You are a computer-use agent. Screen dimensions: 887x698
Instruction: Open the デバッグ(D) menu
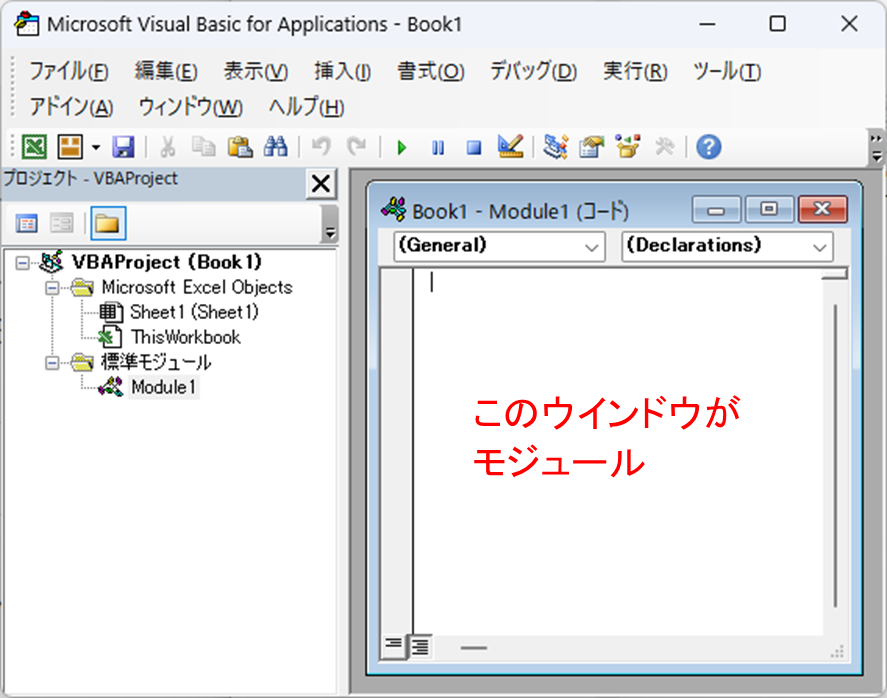coord(533,71)
